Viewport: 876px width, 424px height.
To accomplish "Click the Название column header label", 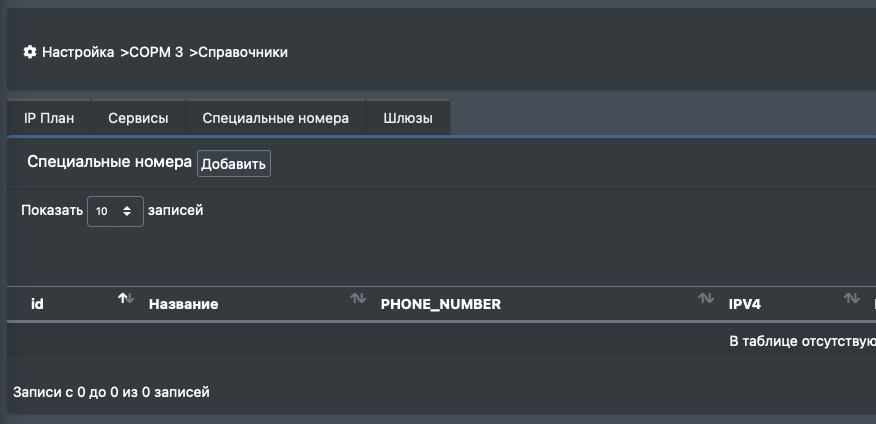I will point(183,304).
